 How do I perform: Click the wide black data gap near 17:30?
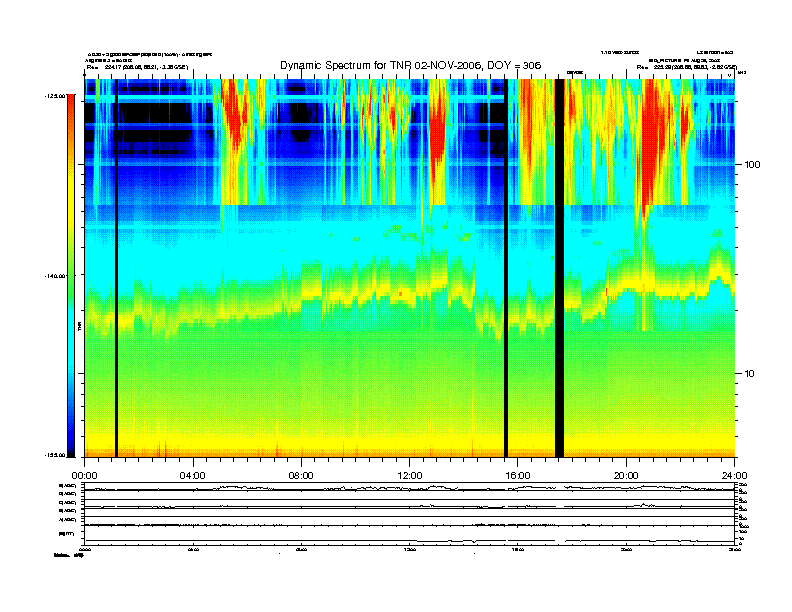559,268
